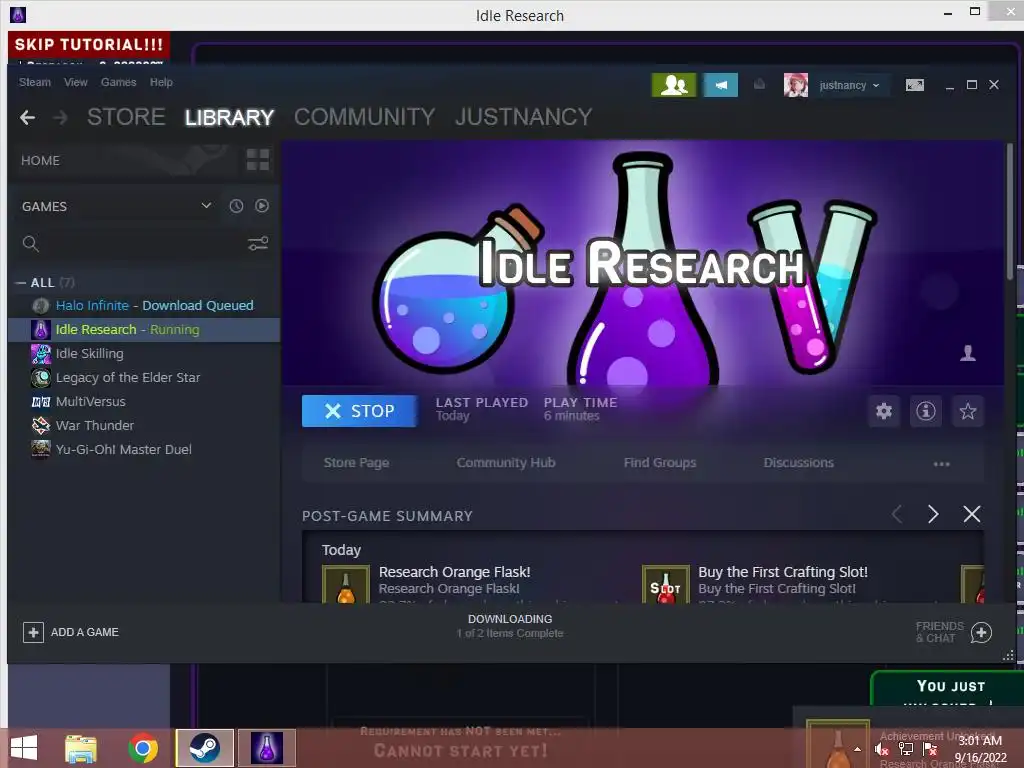The height and width of the screenshot is (768, 1024).
Task: Open Steam announcements megaphone icon
Action: point(720,85)
